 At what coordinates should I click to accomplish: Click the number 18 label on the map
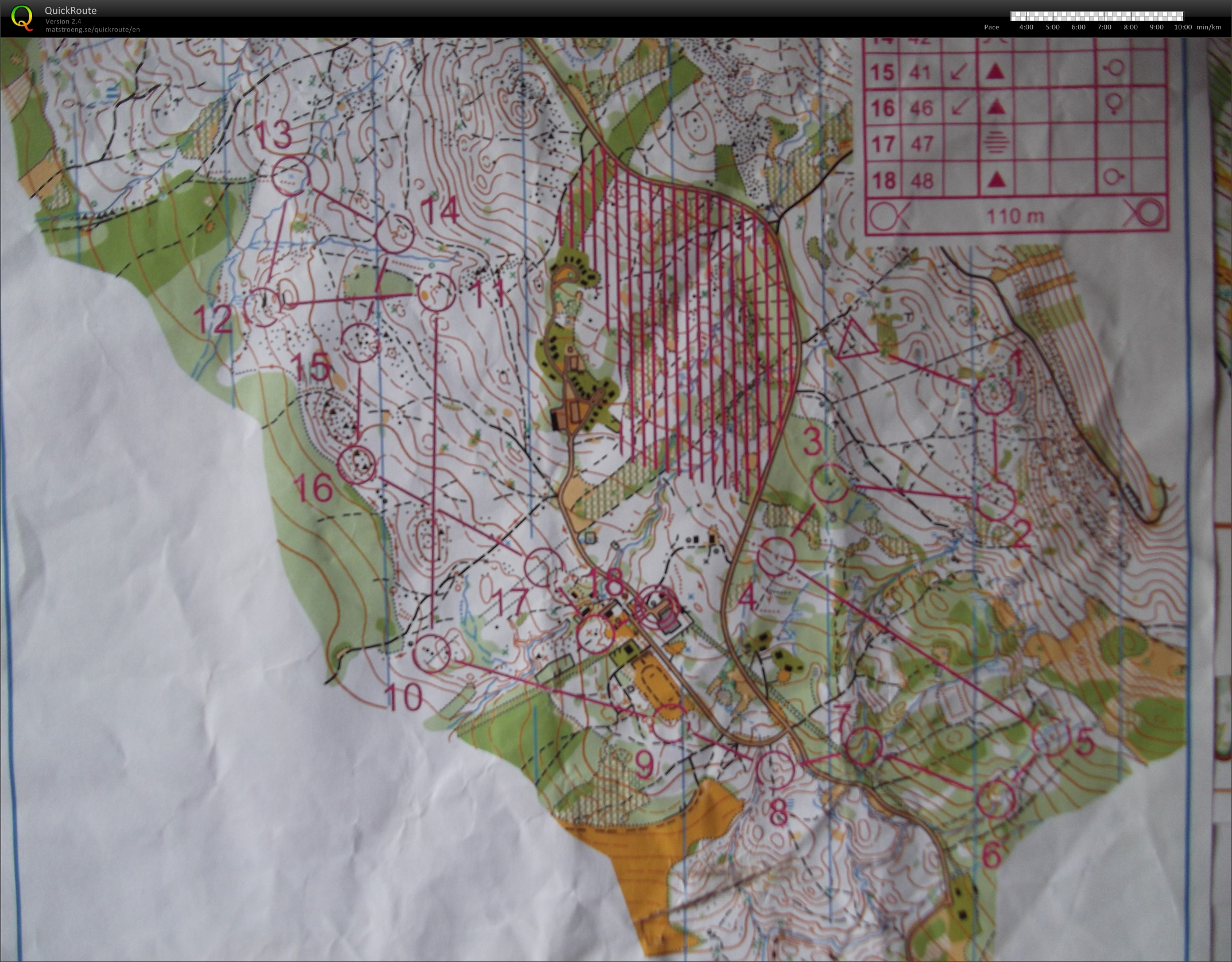click(x=606, y=582)
